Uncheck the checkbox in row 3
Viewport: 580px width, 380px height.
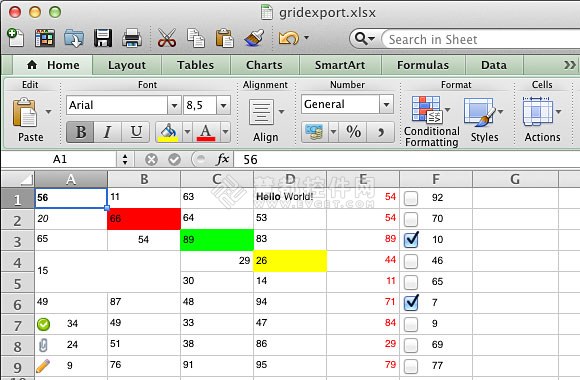411,240
